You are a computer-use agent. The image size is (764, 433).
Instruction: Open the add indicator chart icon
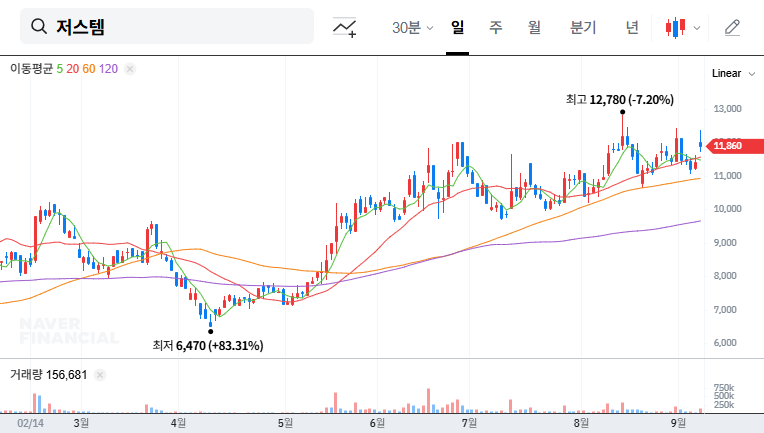(345, 27)
